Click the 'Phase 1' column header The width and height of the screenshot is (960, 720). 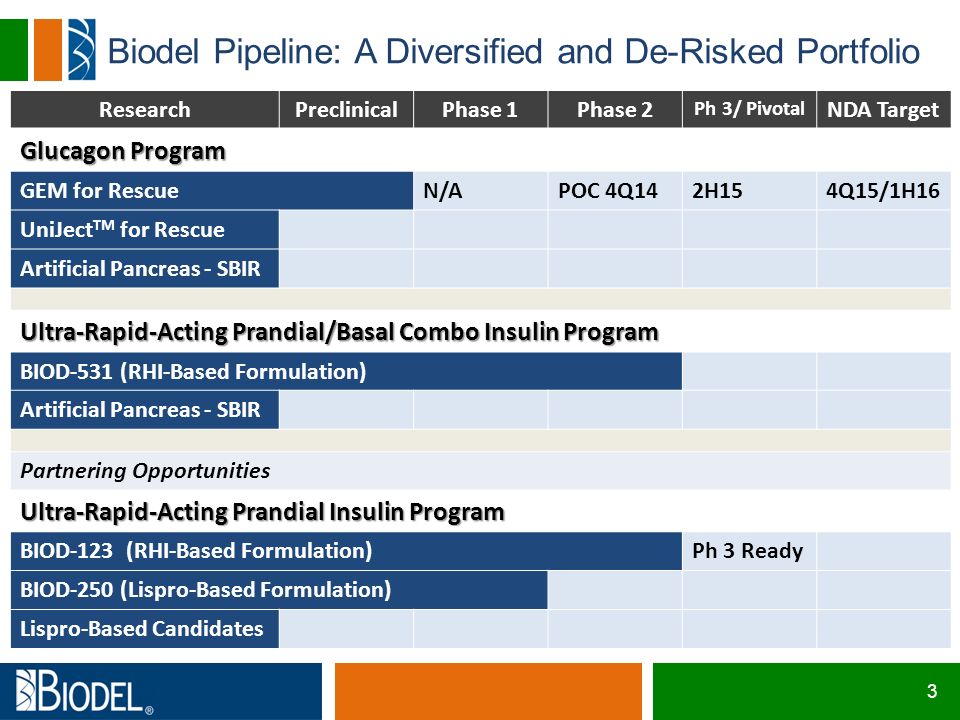point(480,110)
